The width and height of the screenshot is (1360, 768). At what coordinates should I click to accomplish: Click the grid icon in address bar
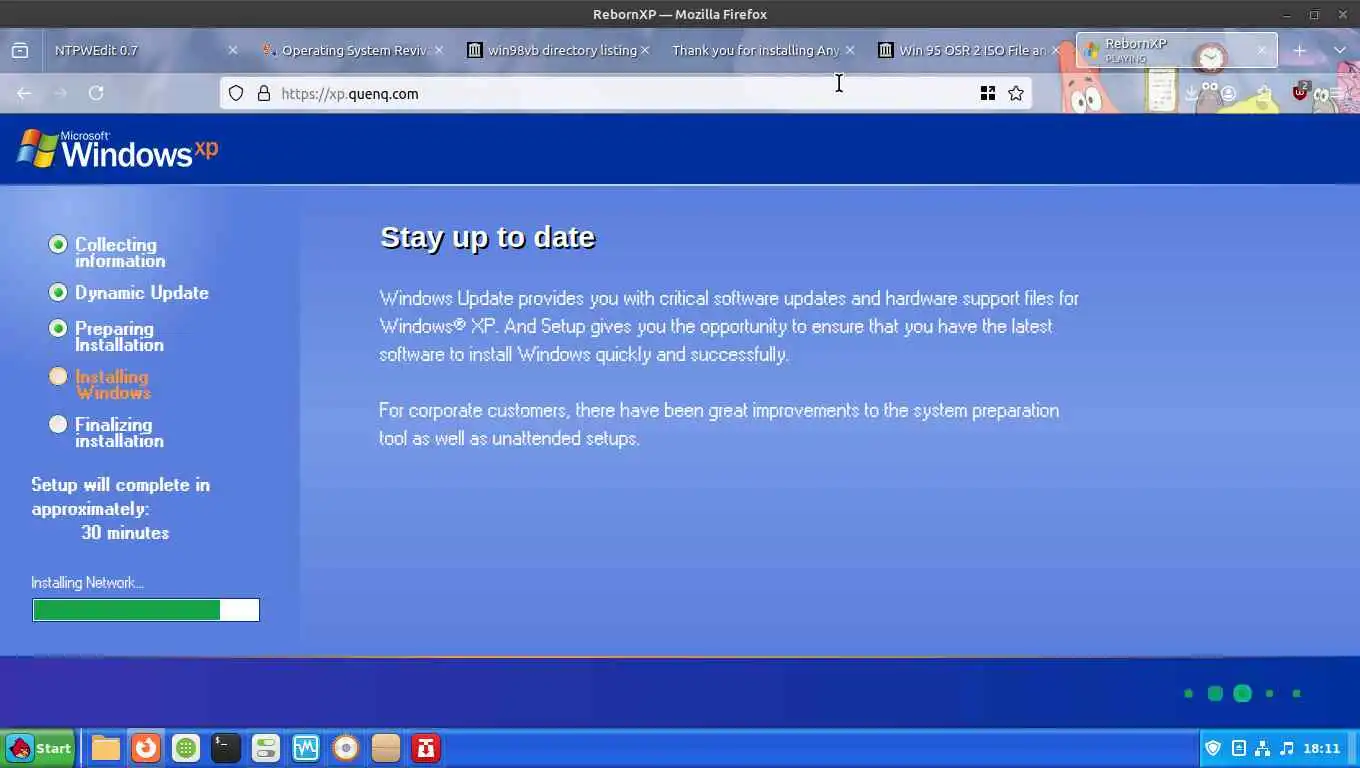coord(988,93)
